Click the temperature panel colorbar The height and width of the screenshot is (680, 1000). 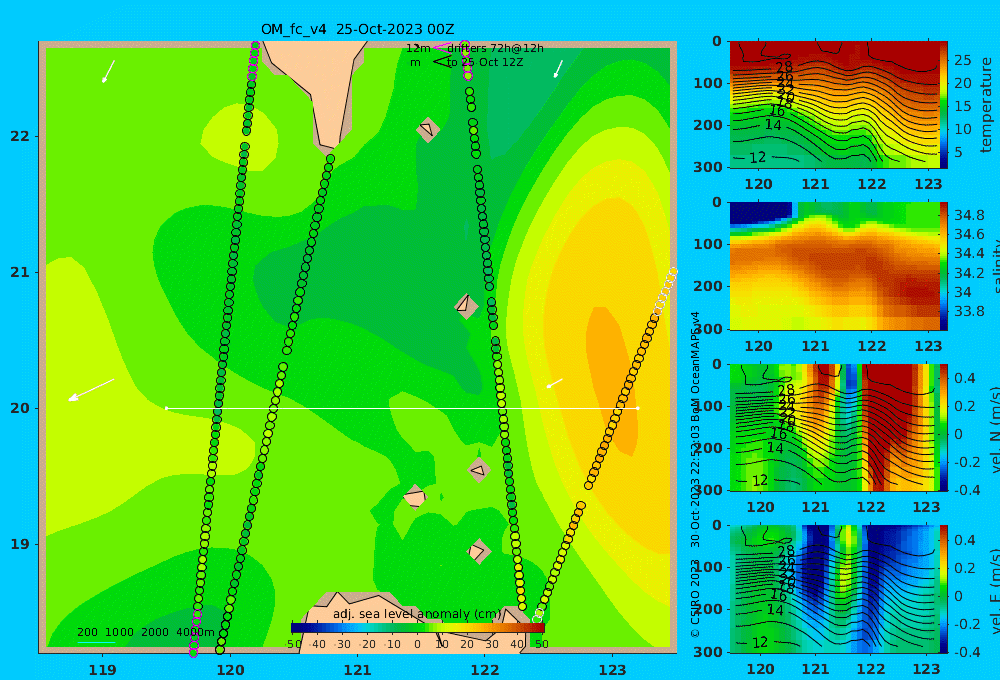point(943,105)
